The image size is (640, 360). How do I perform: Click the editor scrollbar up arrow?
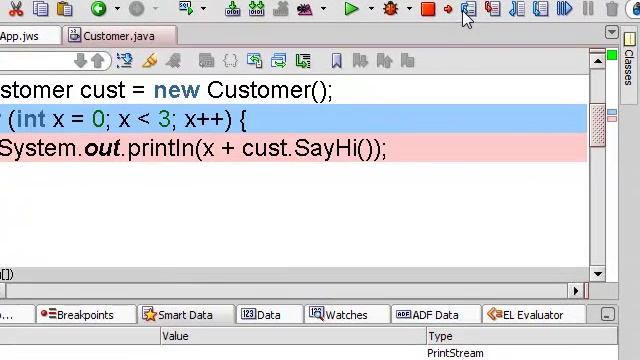click(598, 62)
